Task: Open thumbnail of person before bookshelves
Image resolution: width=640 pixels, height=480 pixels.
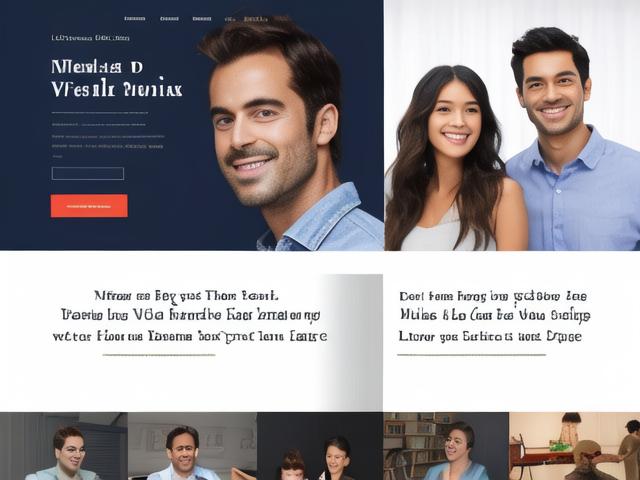Action: pyautogui.click(x=446, y=446)
